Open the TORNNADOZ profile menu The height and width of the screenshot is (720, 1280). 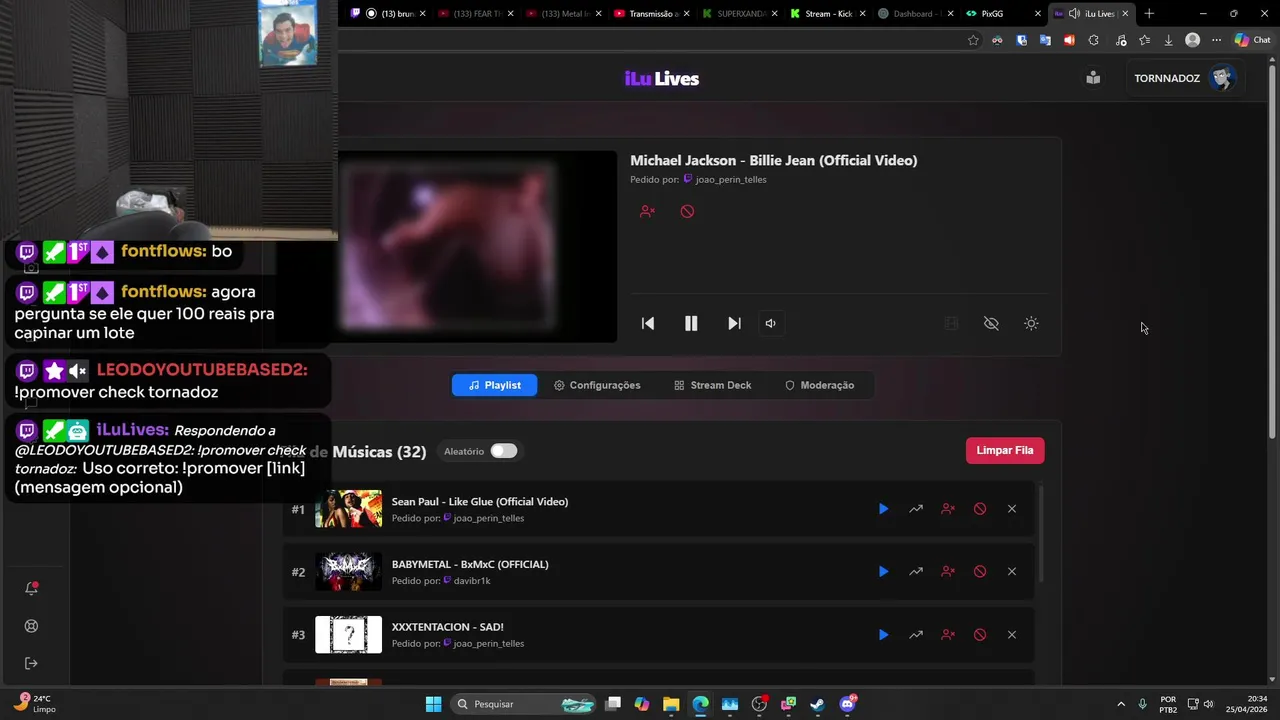(1185, 78)
